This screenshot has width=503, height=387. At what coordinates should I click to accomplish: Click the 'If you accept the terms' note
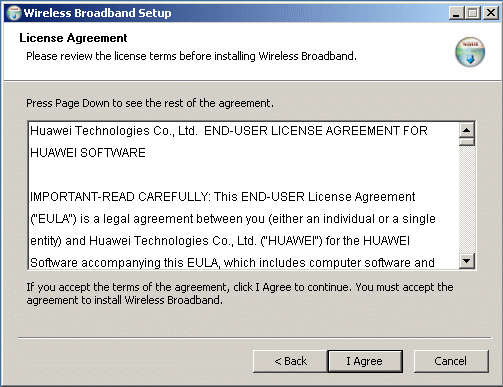(x=240, y=293)
